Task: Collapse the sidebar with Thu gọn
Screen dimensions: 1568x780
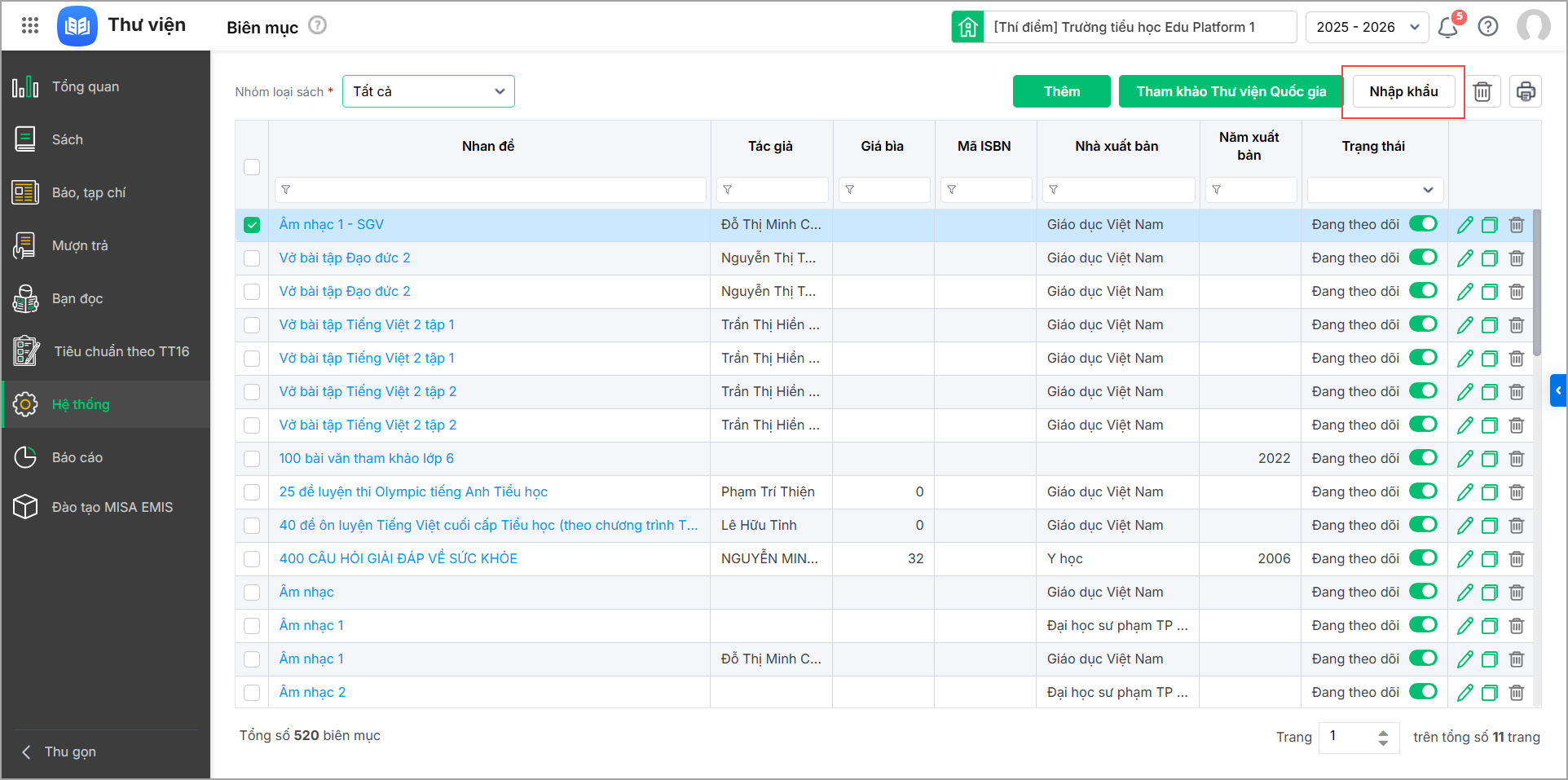Action: point(59,751)
